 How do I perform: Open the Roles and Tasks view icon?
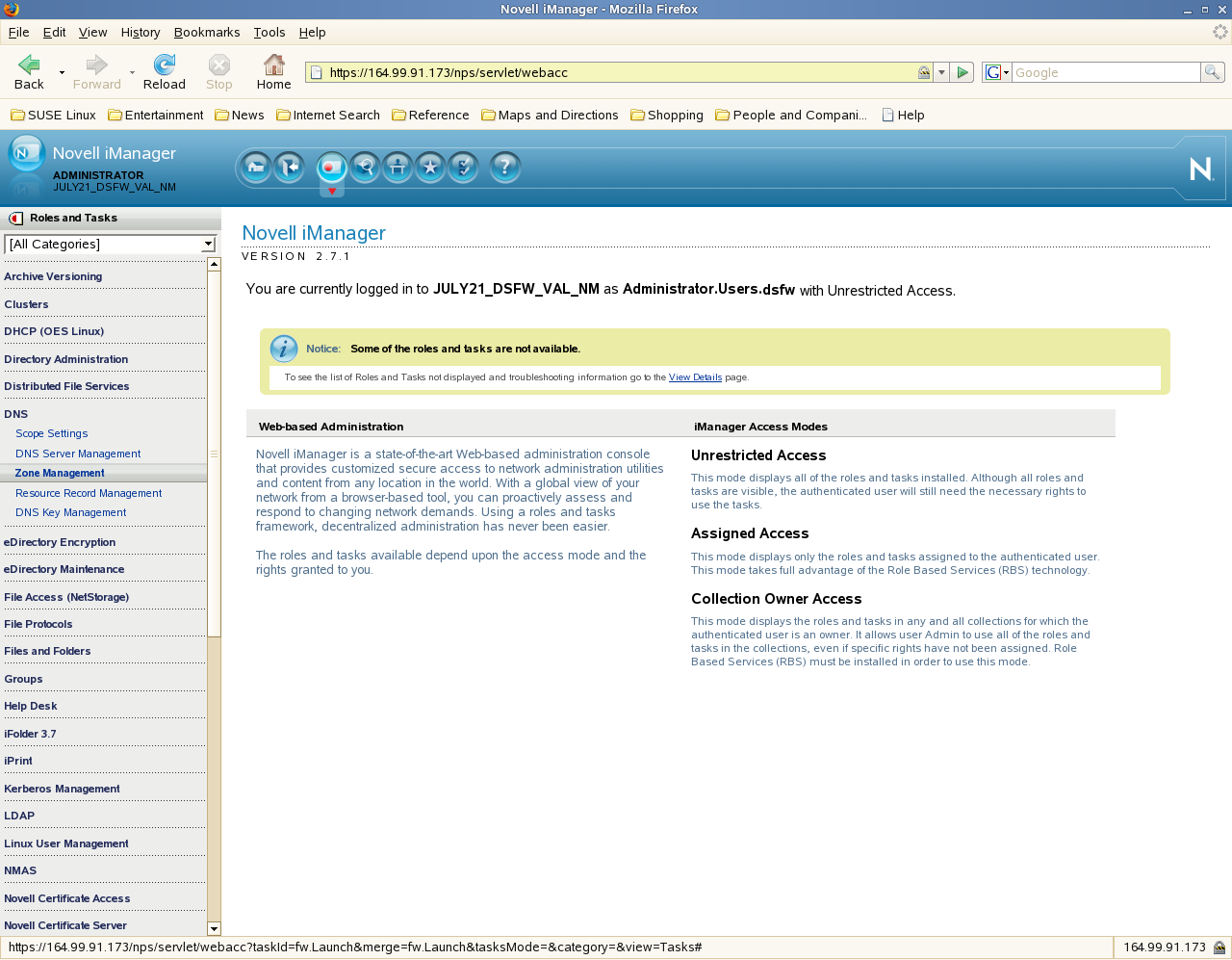click(x=331, y=168)
